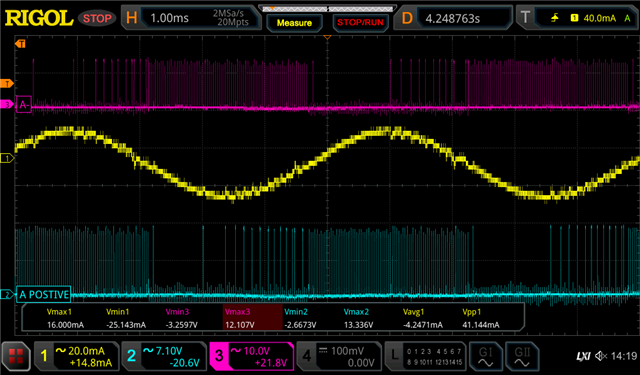The height and width of the screenshot is (375, 640).
Task: Select the highlighted Vmax3 measurement 12.107V
Action: [252, 317]
